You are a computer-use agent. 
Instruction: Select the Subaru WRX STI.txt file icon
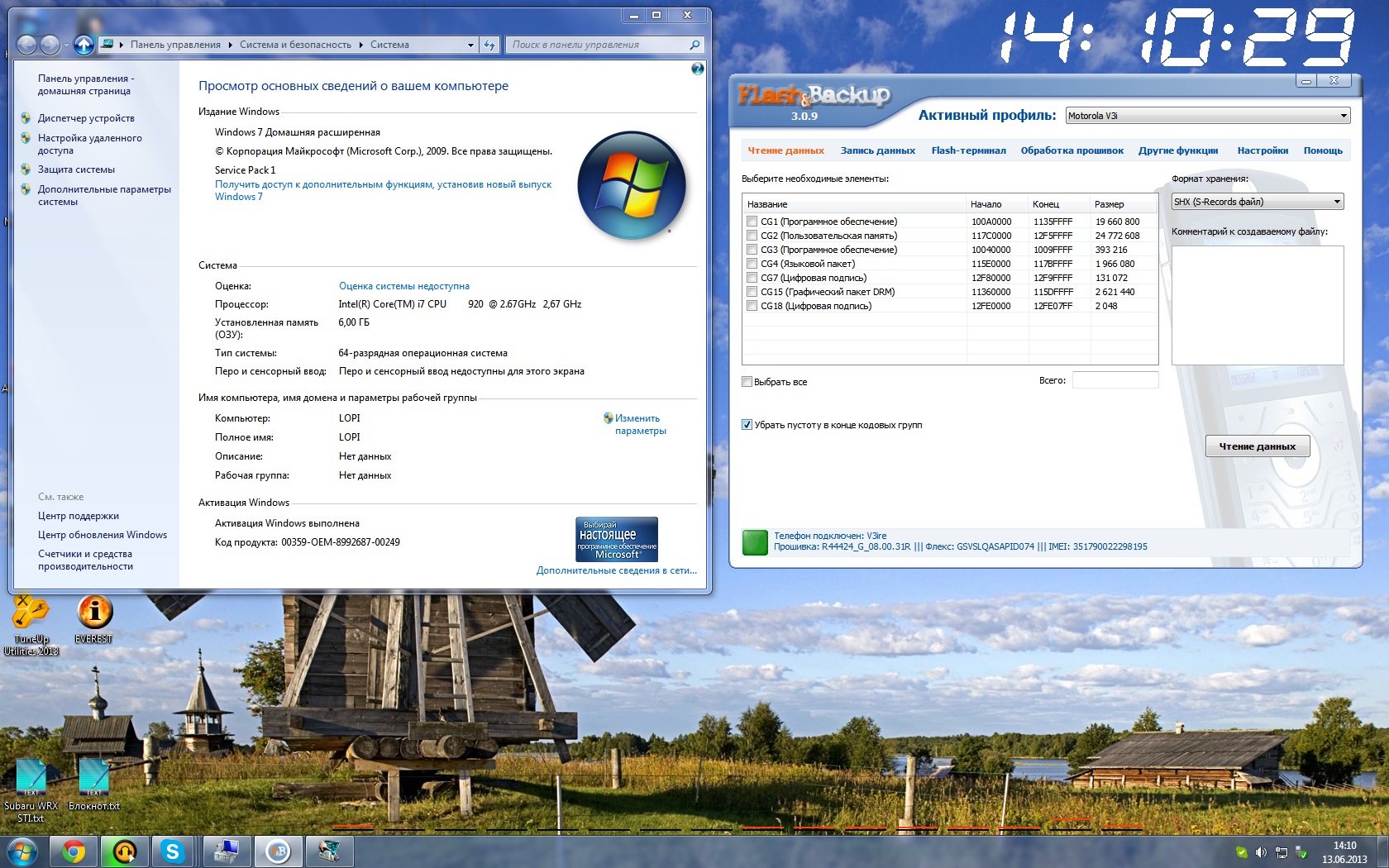pos(31,790)
